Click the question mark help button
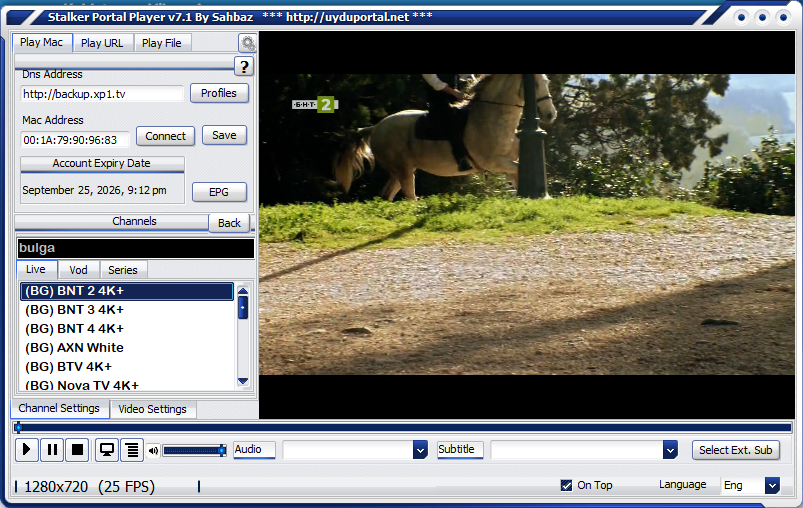This screenshot has height=508, width=803. (244, 66)
